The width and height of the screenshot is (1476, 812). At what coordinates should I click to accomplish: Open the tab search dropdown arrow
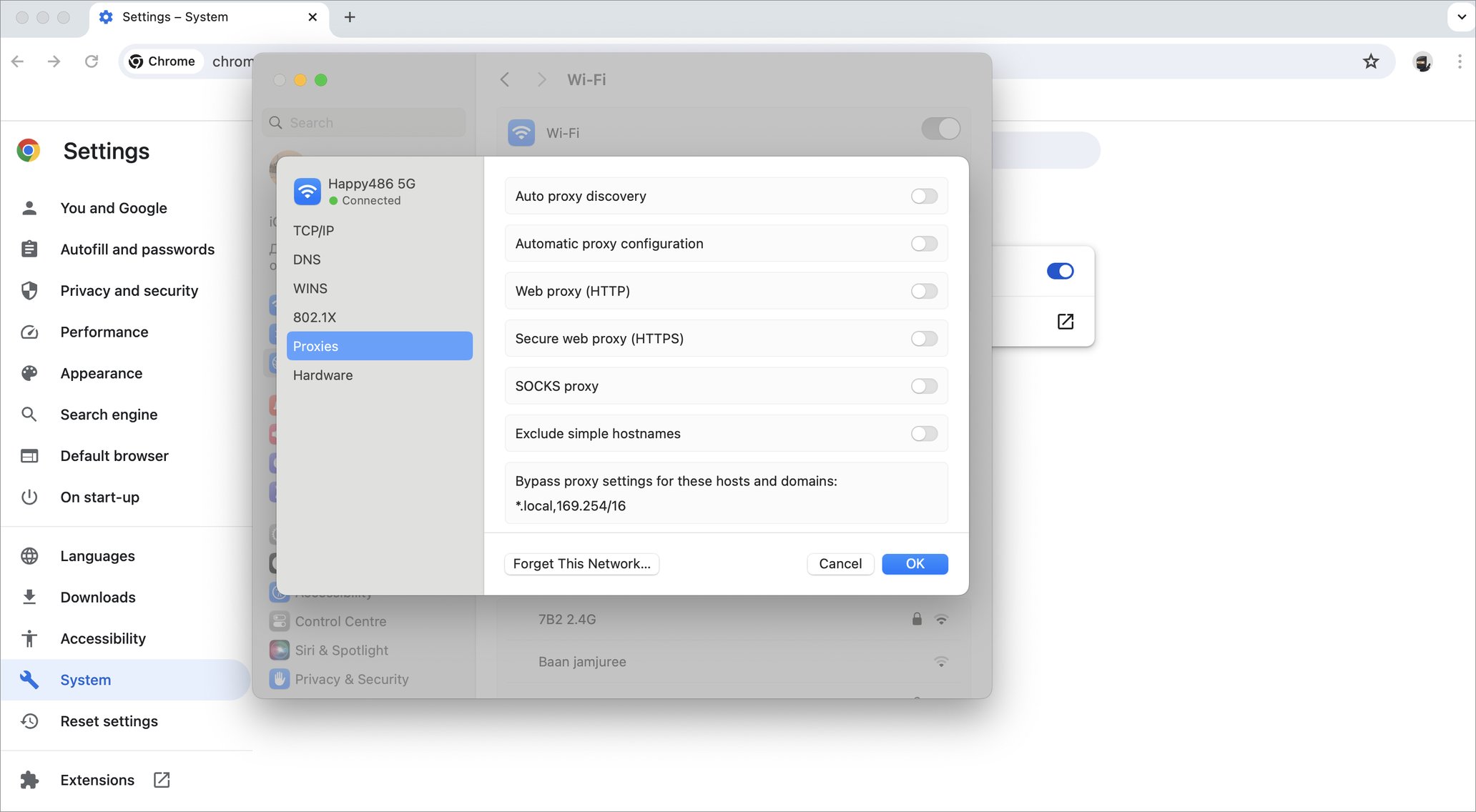pos(1462,17)
